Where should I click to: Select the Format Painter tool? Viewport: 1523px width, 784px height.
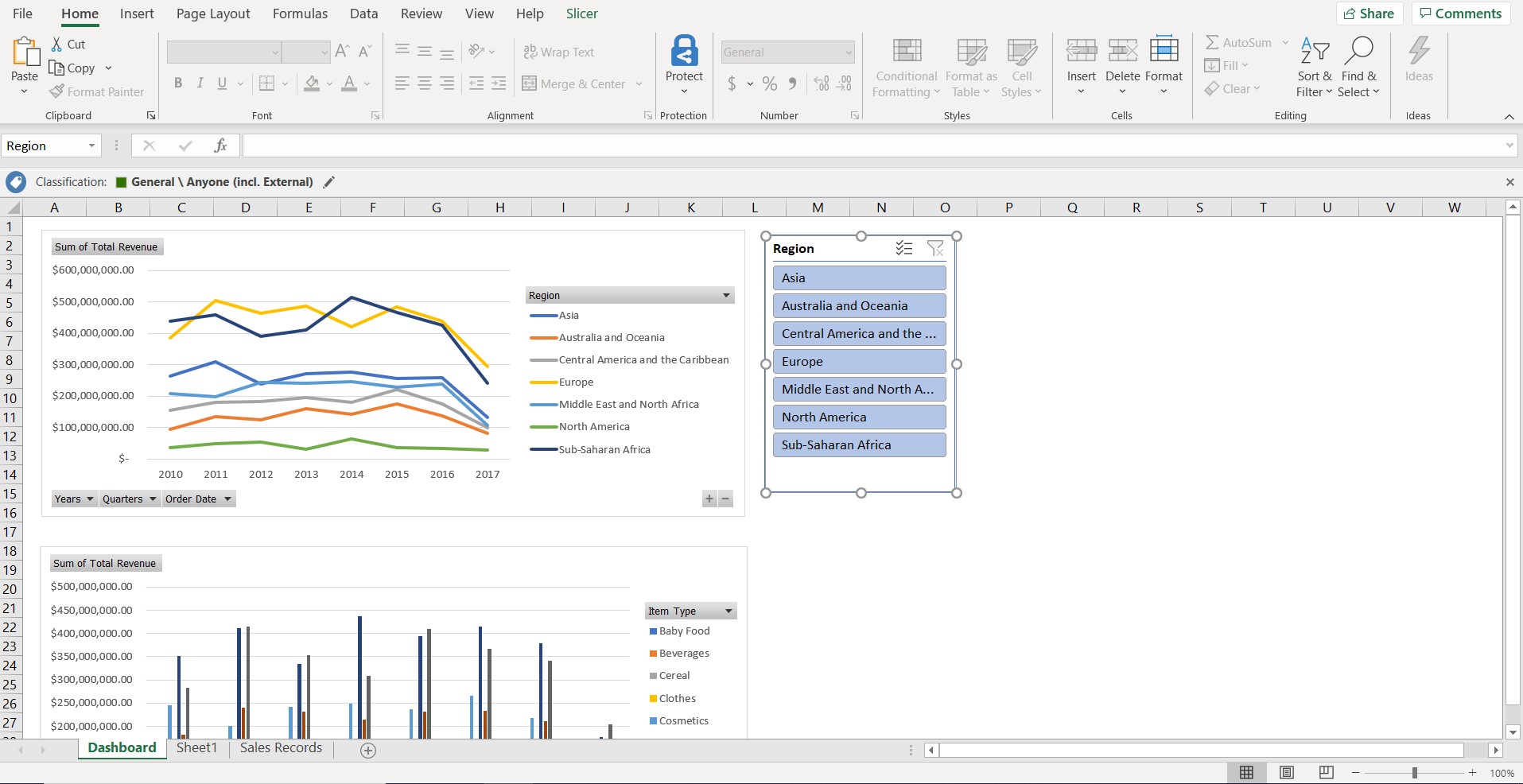[96, 91]
